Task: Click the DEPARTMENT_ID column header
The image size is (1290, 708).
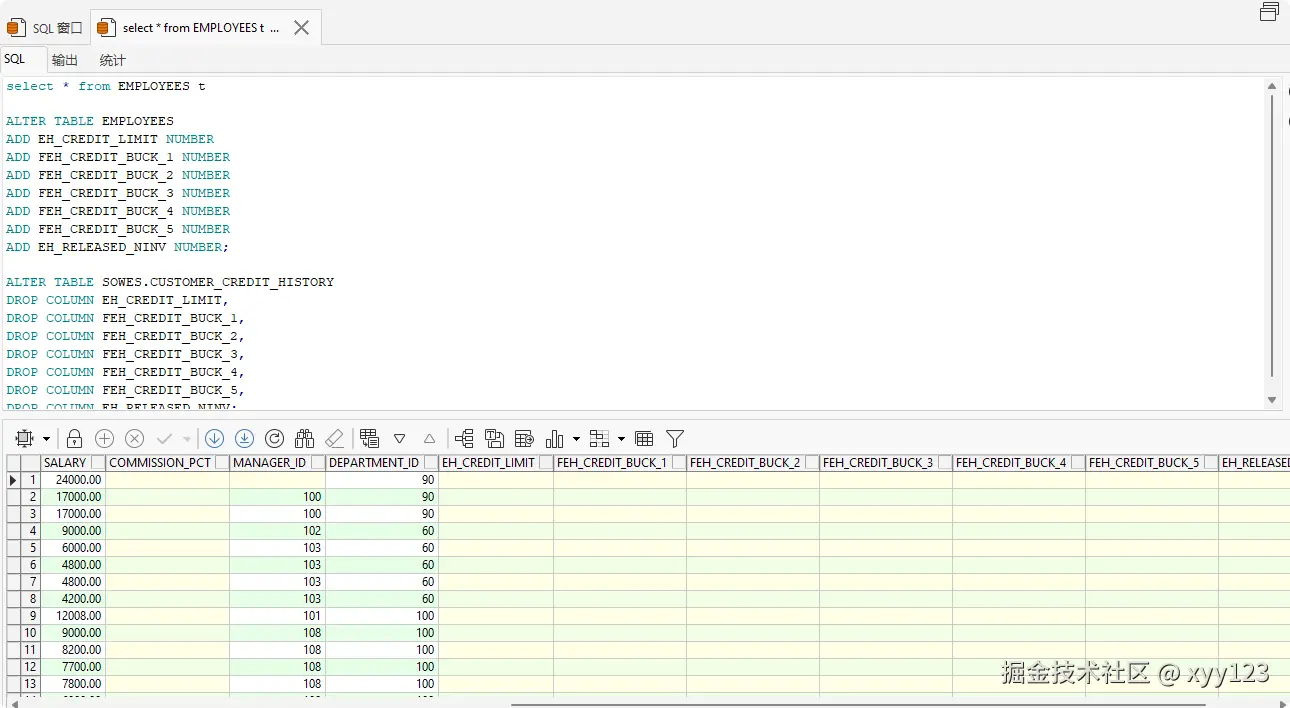Action: [374, 463]
